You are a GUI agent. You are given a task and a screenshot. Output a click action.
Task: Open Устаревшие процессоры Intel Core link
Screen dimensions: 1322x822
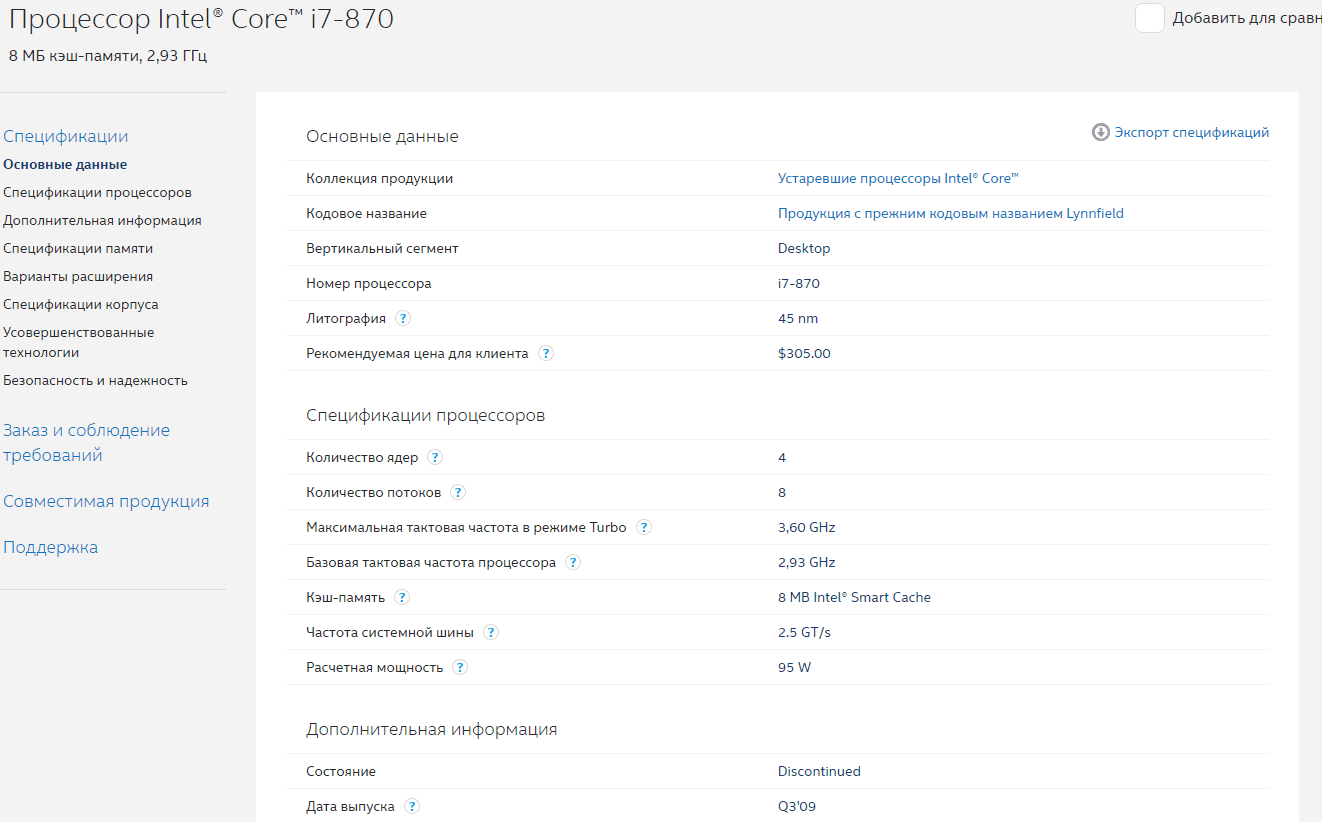pyautogui.click(x=898, y=178)
